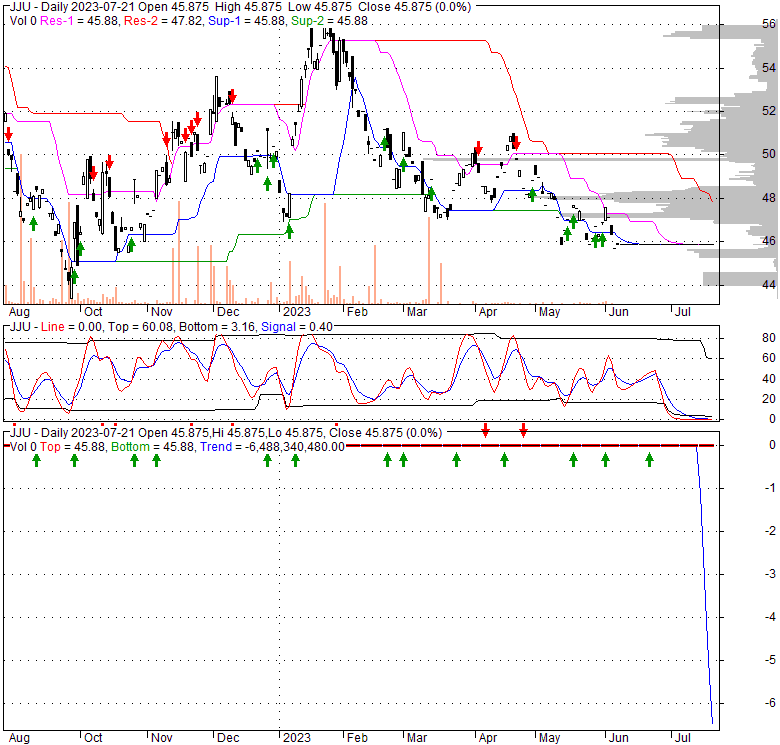Click the 60 level on oscillator axis
The image size is (780, 745).
point(769,358)
